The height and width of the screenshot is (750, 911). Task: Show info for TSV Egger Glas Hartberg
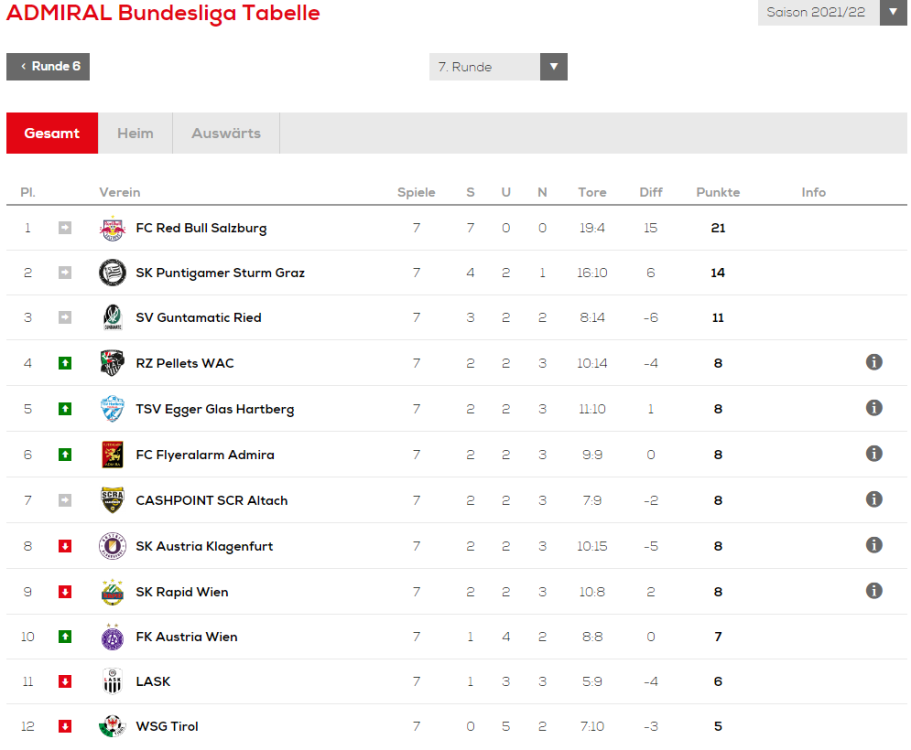pyautogui.click(x=874, y=408)
